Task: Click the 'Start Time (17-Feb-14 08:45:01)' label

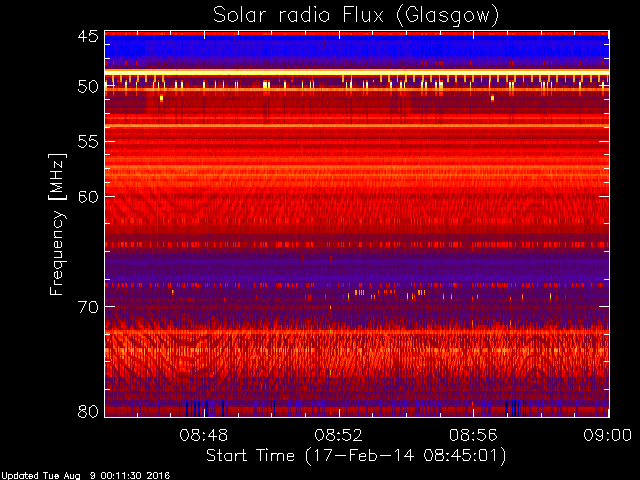Action: click(x=356, y=456)
